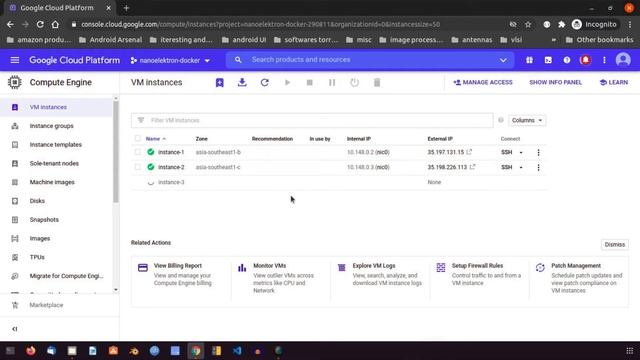Open more actions for instance-2
Image resolution: width=640 pixels, height=360 pixels.
pyautogui.click(x=538, y=167)
